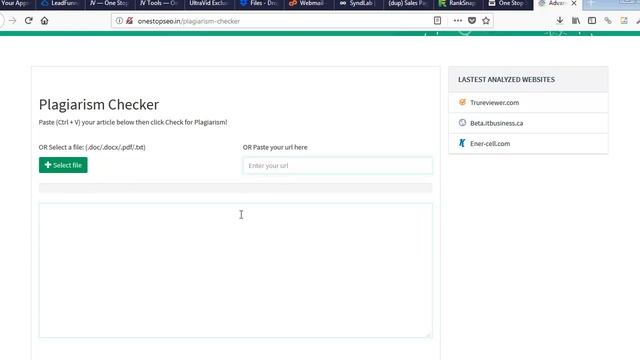640x360 pixels.
Task: Switch to the UltraVid Exclusive tab
Action: tap(209, 4)
